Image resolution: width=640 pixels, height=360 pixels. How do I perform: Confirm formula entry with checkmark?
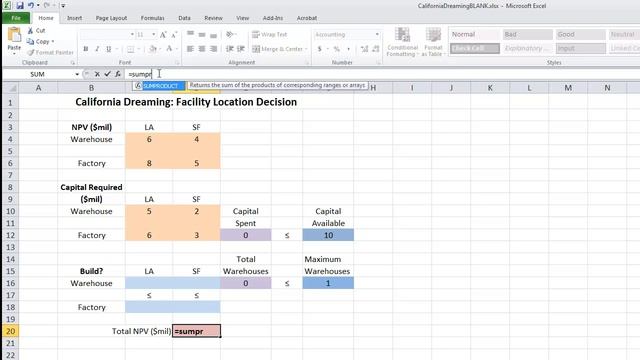pos(107,74)
